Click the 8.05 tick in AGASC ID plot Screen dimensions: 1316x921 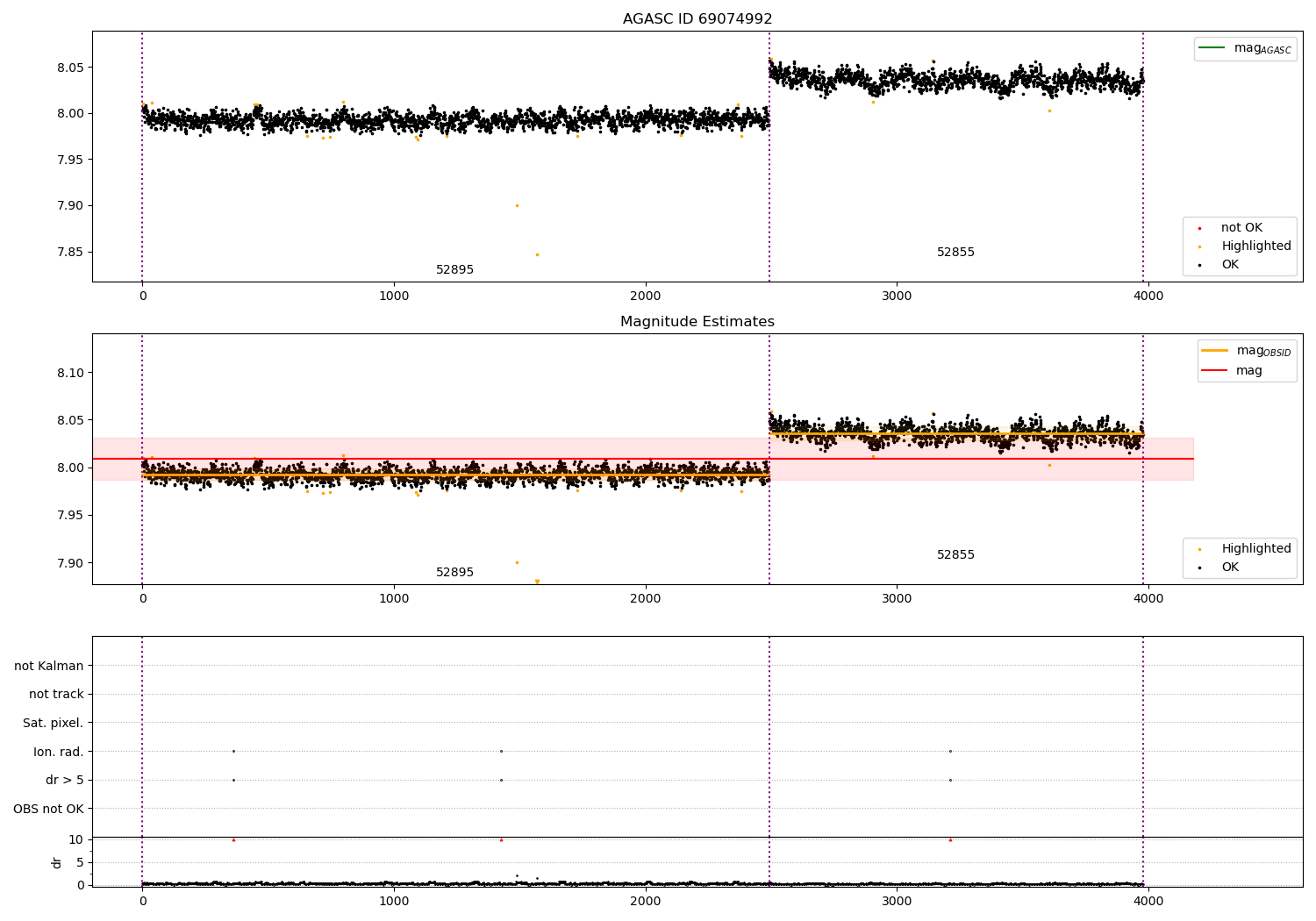click(x=69, y=68)
